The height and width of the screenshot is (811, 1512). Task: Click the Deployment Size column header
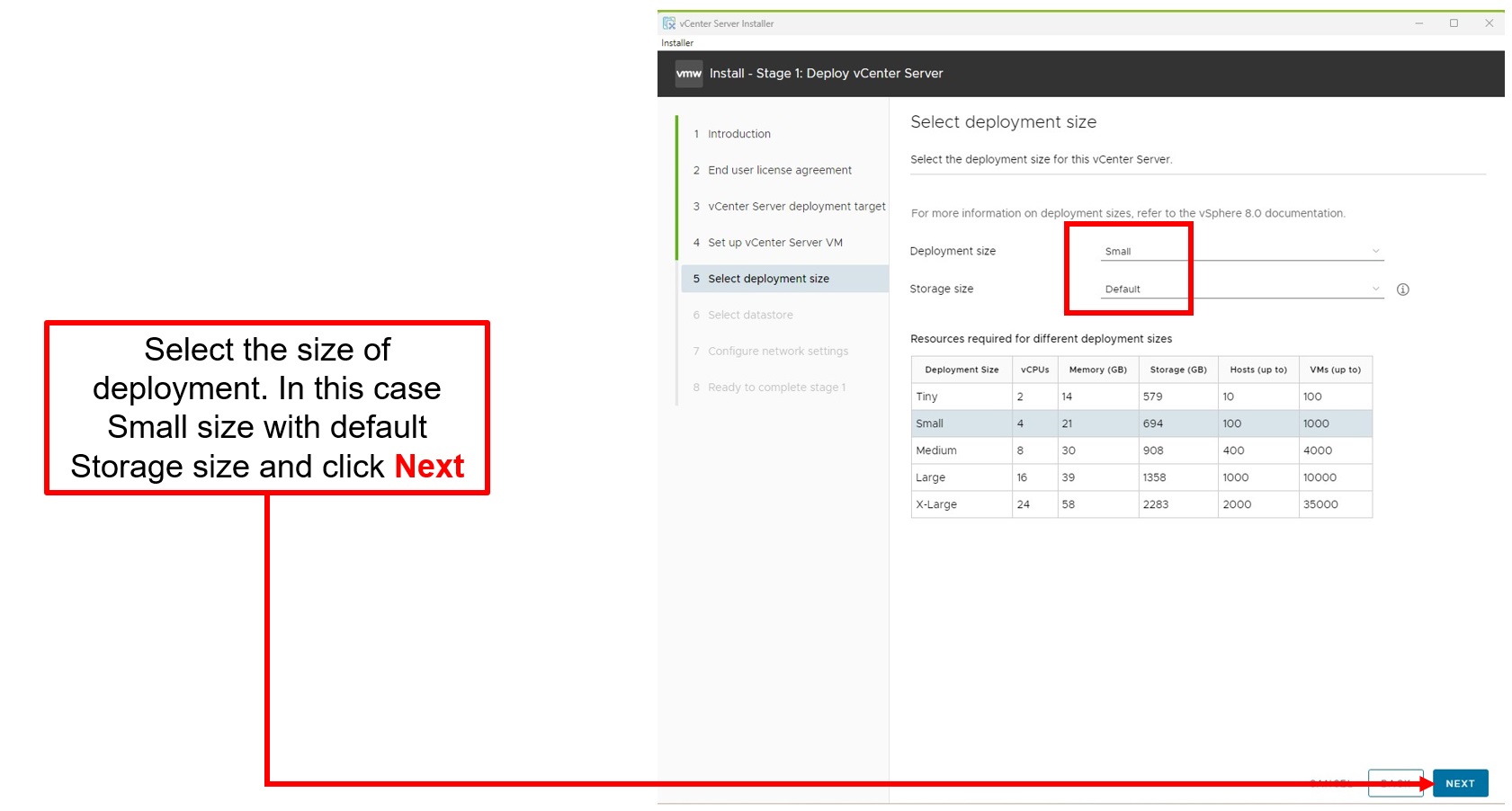962,370
